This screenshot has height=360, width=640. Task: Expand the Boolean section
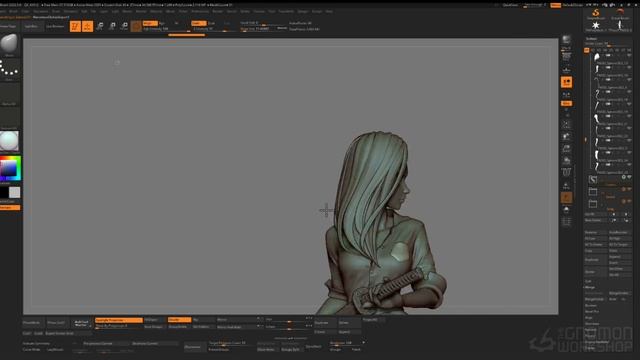pos(591,305)
